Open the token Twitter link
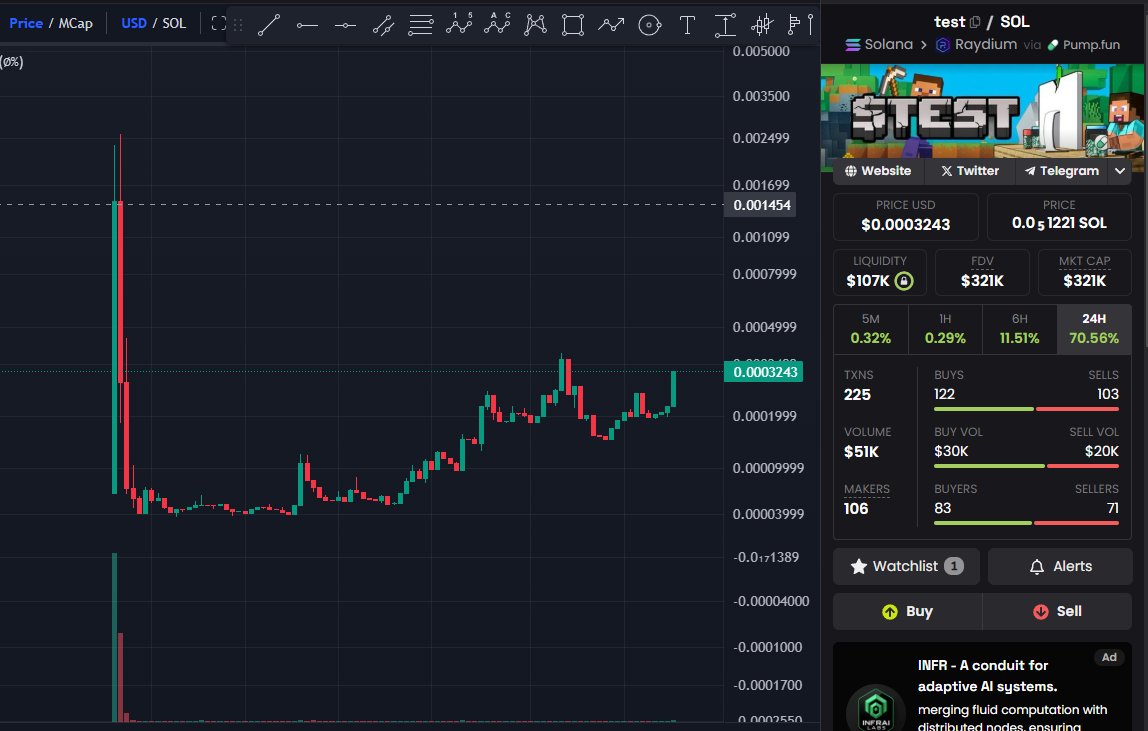 point(969,171)
